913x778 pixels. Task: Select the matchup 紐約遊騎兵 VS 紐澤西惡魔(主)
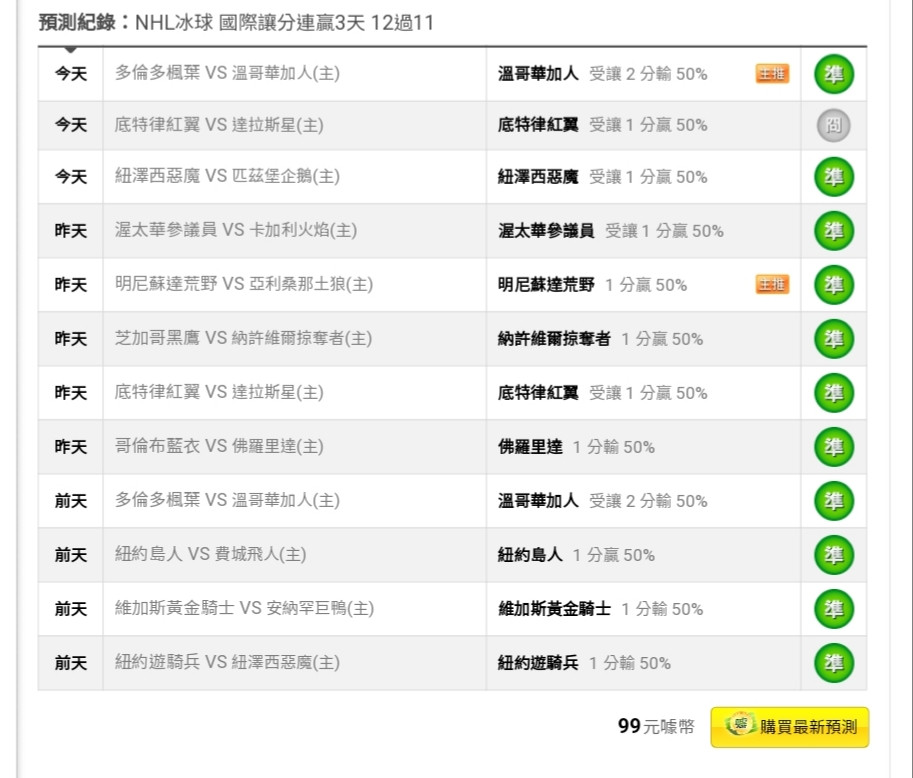pos(227,662)
